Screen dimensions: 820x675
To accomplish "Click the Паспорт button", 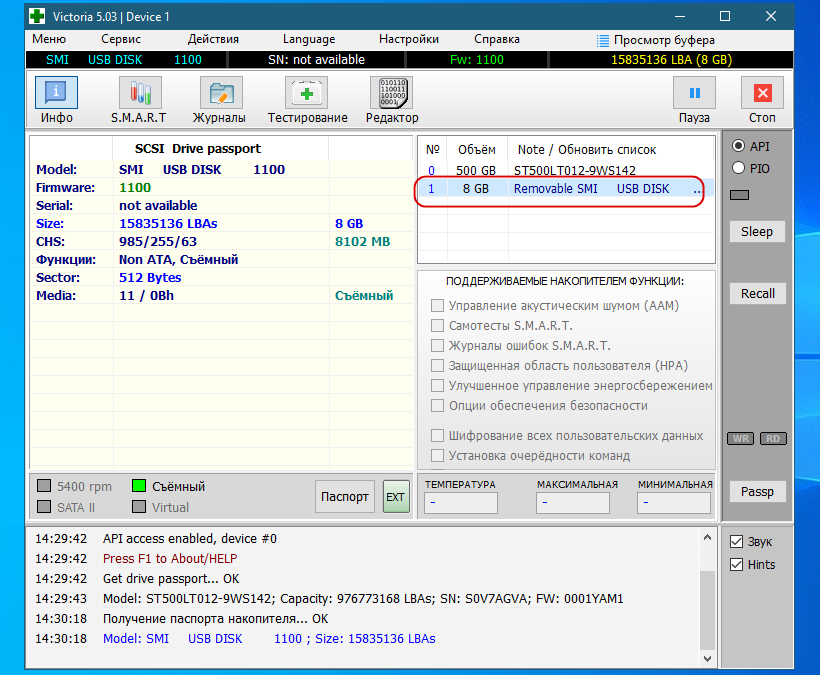I will [x=346, y=496].
